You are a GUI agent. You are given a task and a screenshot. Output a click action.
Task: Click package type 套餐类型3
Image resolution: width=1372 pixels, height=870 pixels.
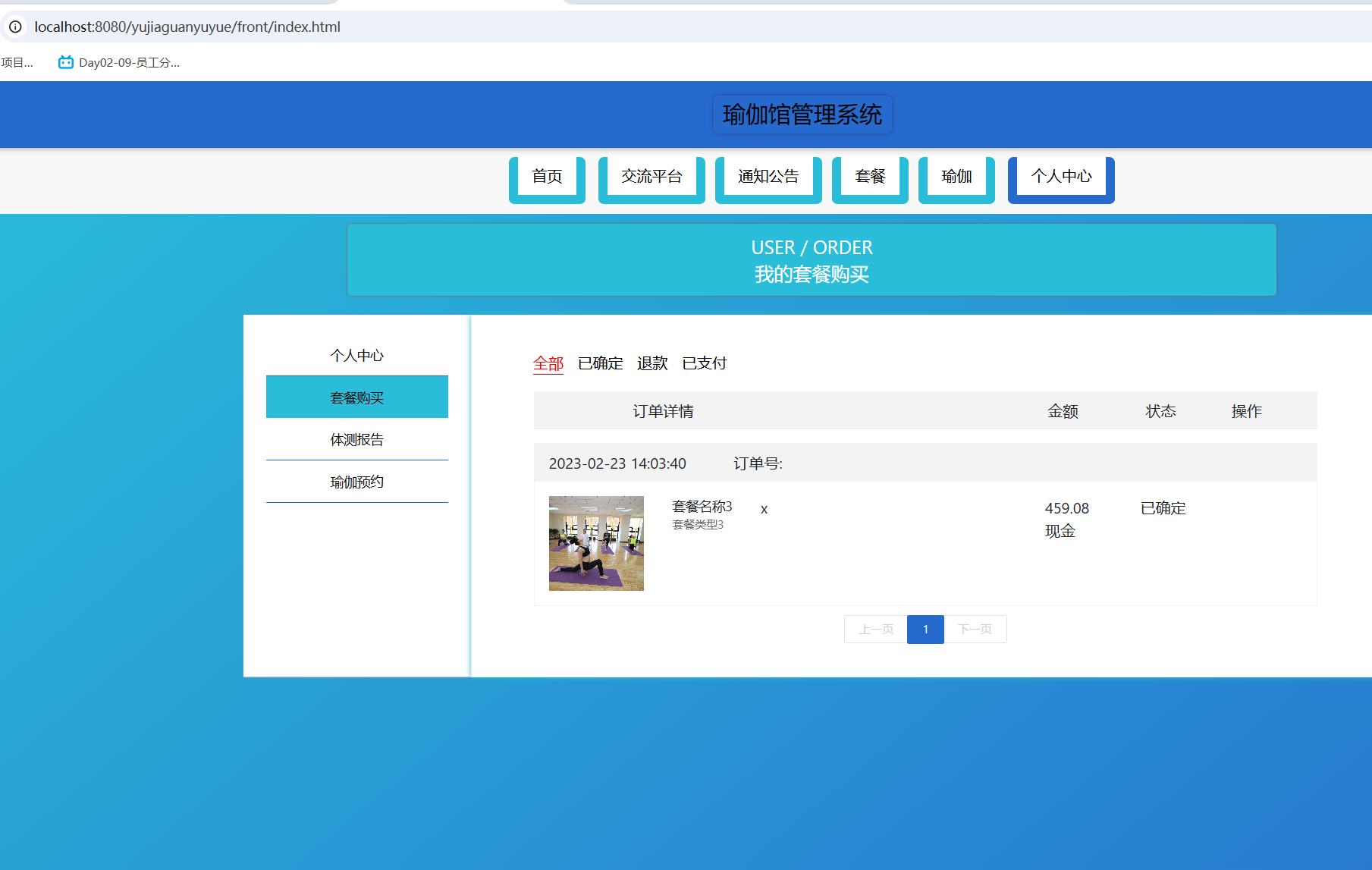point(699,525)
